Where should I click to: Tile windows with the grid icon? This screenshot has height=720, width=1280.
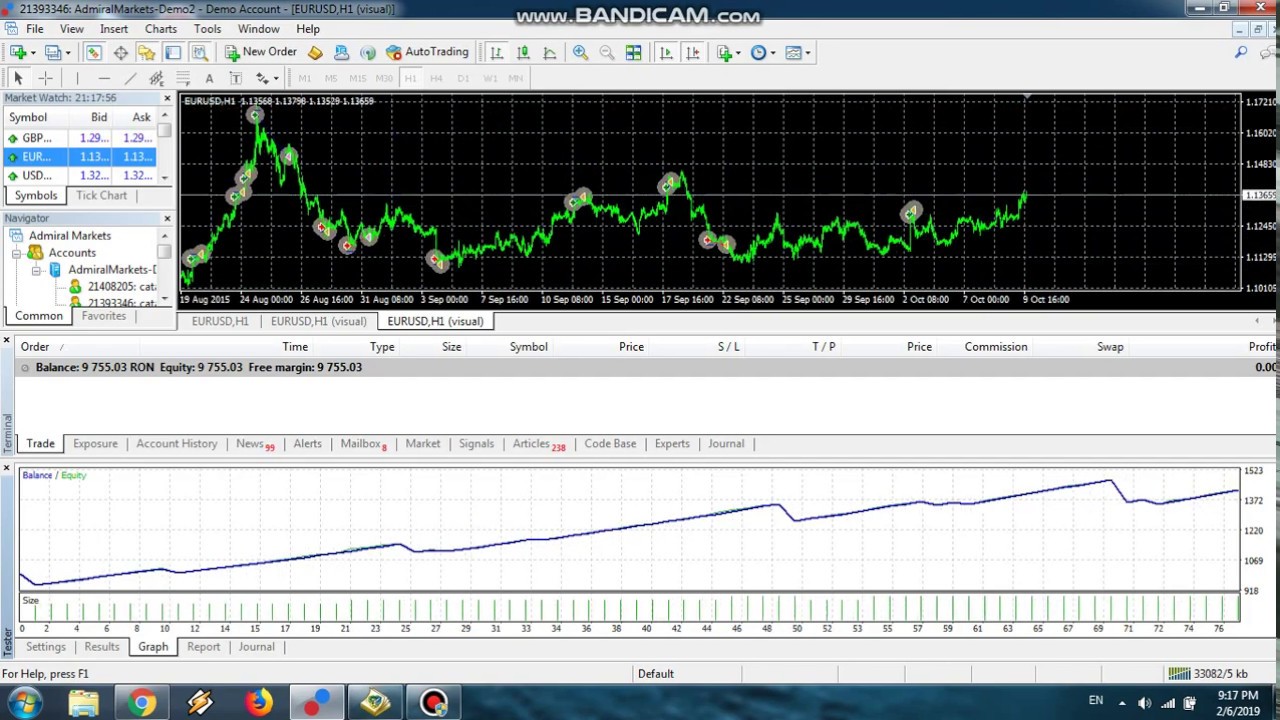click(x=633, y=52)
